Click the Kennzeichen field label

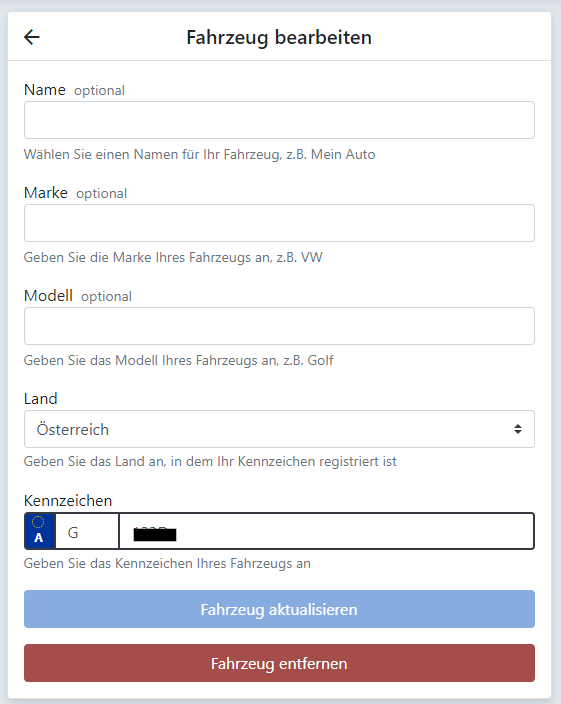tap(68, 501)
